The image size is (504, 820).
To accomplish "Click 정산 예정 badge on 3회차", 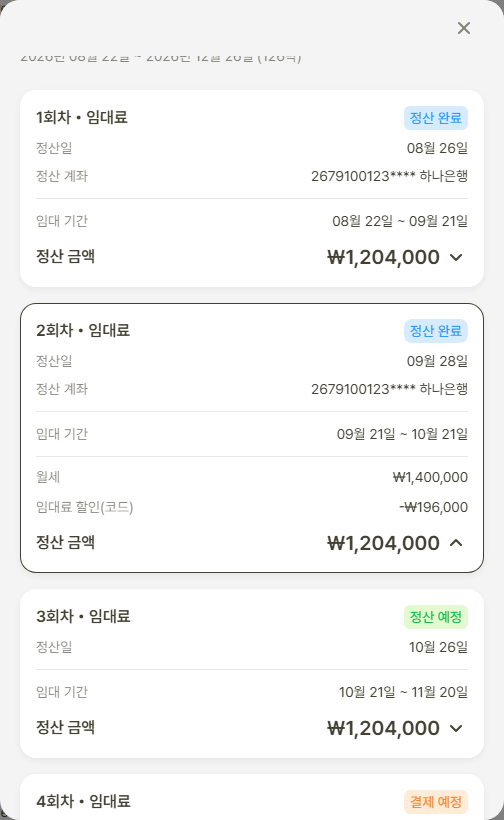I will (436, 617).
